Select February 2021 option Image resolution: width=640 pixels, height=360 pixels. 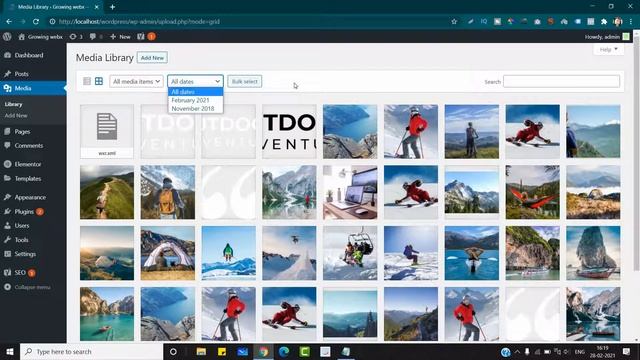(196, 100)
